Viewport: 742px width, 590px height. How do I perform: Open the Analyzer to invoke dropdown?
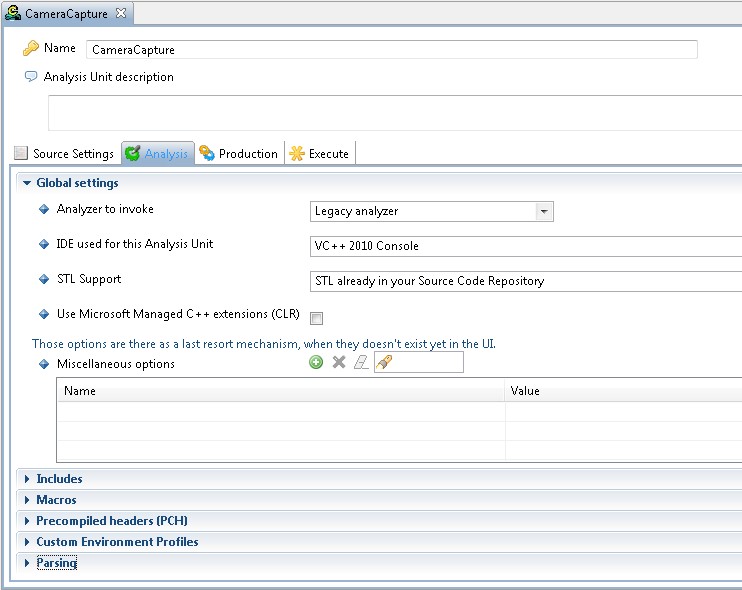543,212
